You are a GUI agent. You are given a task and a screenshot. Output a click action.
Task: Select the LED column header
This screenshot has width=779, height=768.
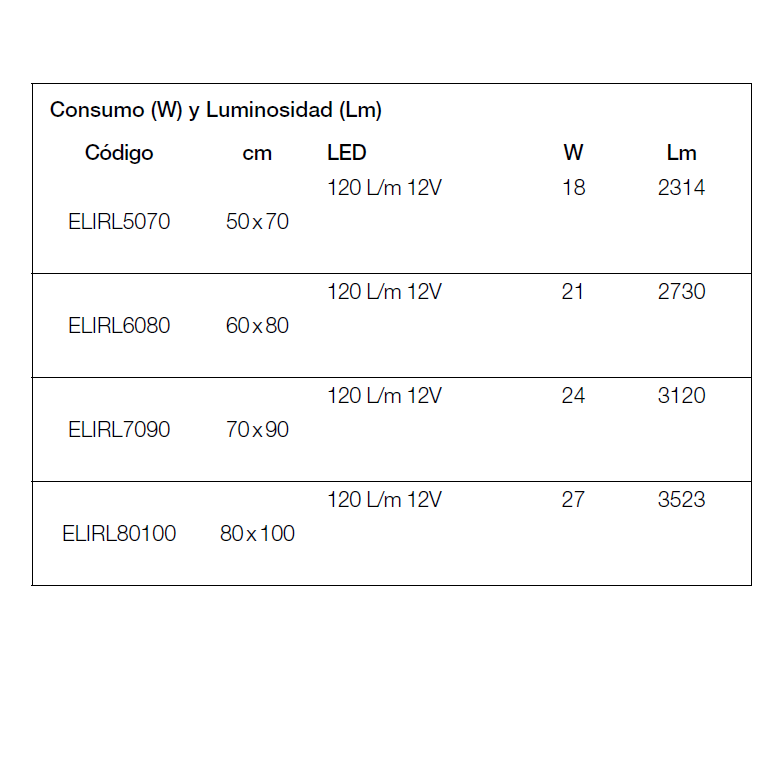click(x=347, y=153)
